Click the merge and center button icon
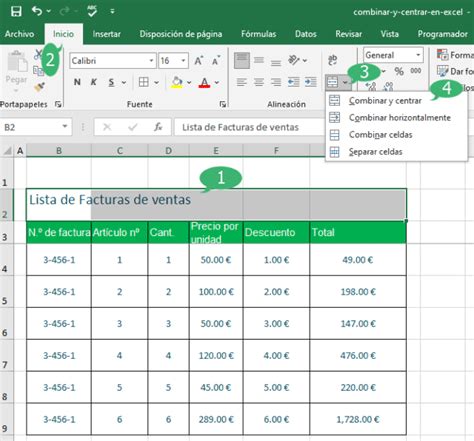Image resolution: width=474 pixels, height=441 pixels. [x=333, y=82]
